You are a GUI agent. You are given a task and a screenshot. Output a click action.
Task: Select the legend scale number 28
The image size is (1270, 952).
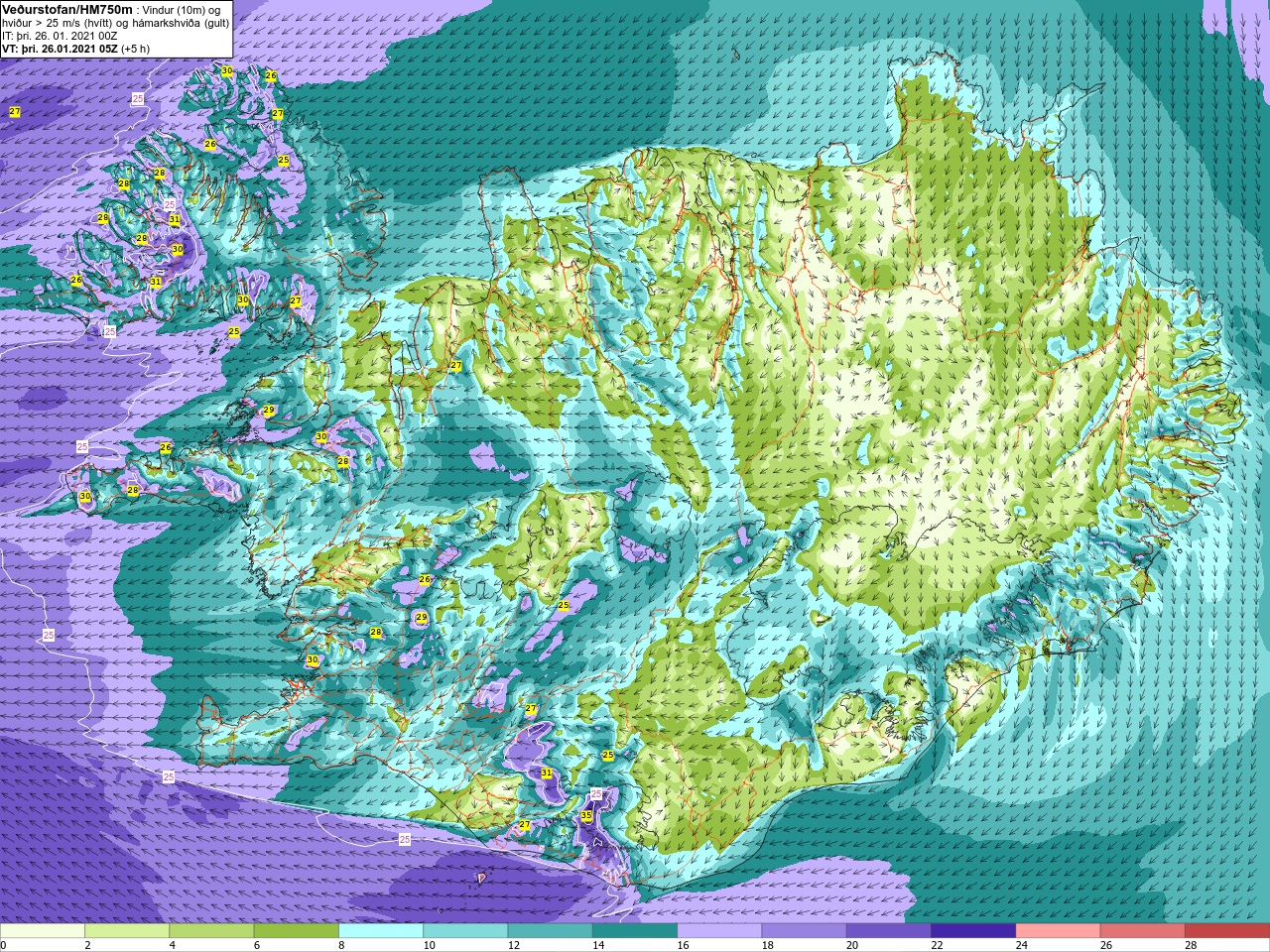coord(1191,945)
